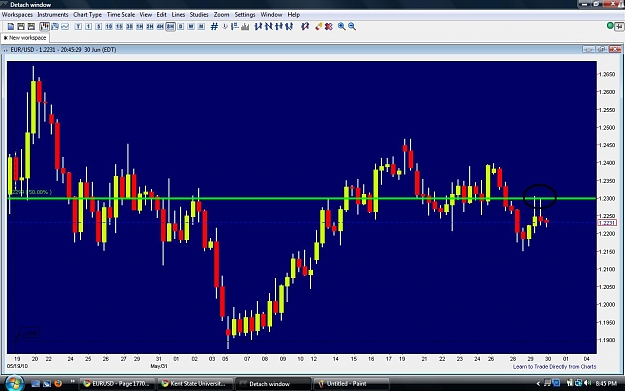Open the Instruments menu

[x=53, y=15]
